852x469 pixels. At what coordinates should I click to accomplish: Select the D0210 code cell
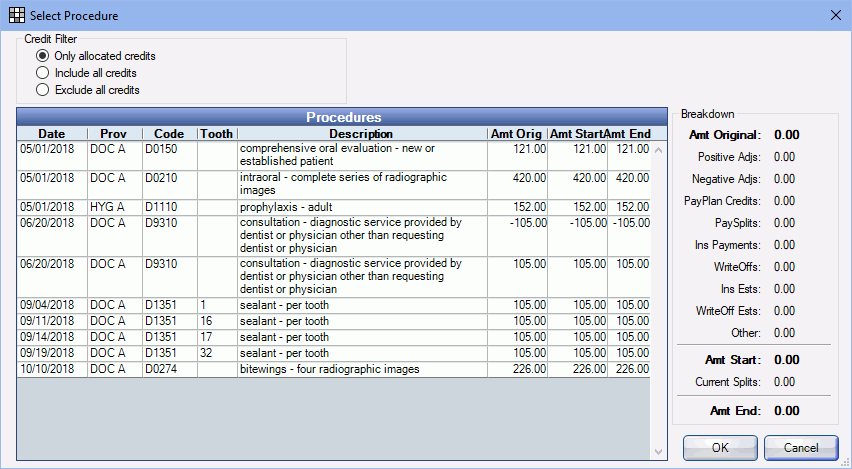(170, 185)
